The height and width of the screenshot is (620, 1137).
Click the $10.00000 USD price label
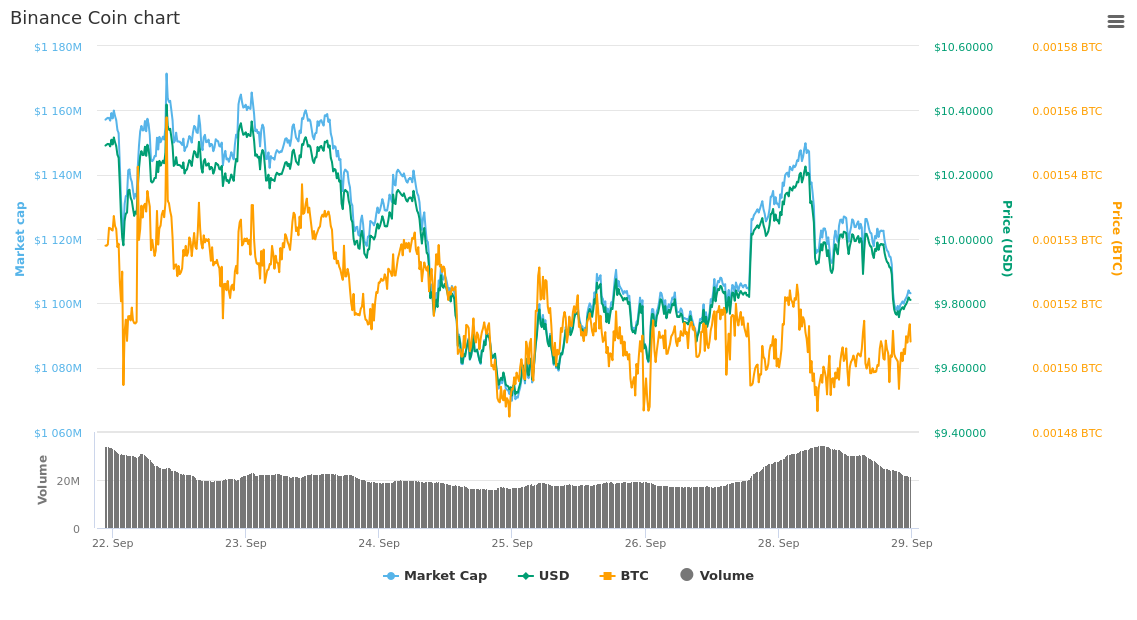click(963, 240)
